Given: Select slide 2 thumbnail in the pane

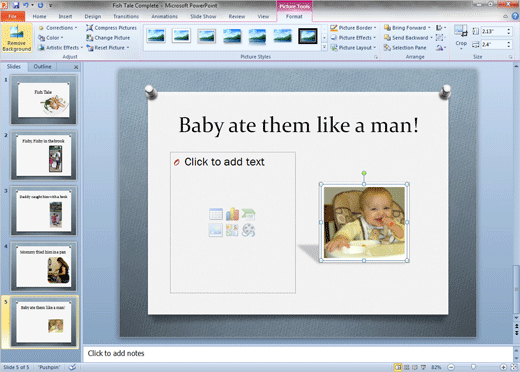Looking at the screenshot, I should 44,155.
